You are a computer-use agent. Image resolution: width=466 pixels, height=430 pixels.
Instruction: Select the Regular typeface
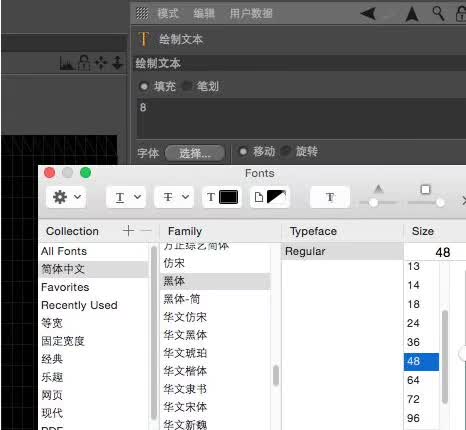(x=343, y=251)
